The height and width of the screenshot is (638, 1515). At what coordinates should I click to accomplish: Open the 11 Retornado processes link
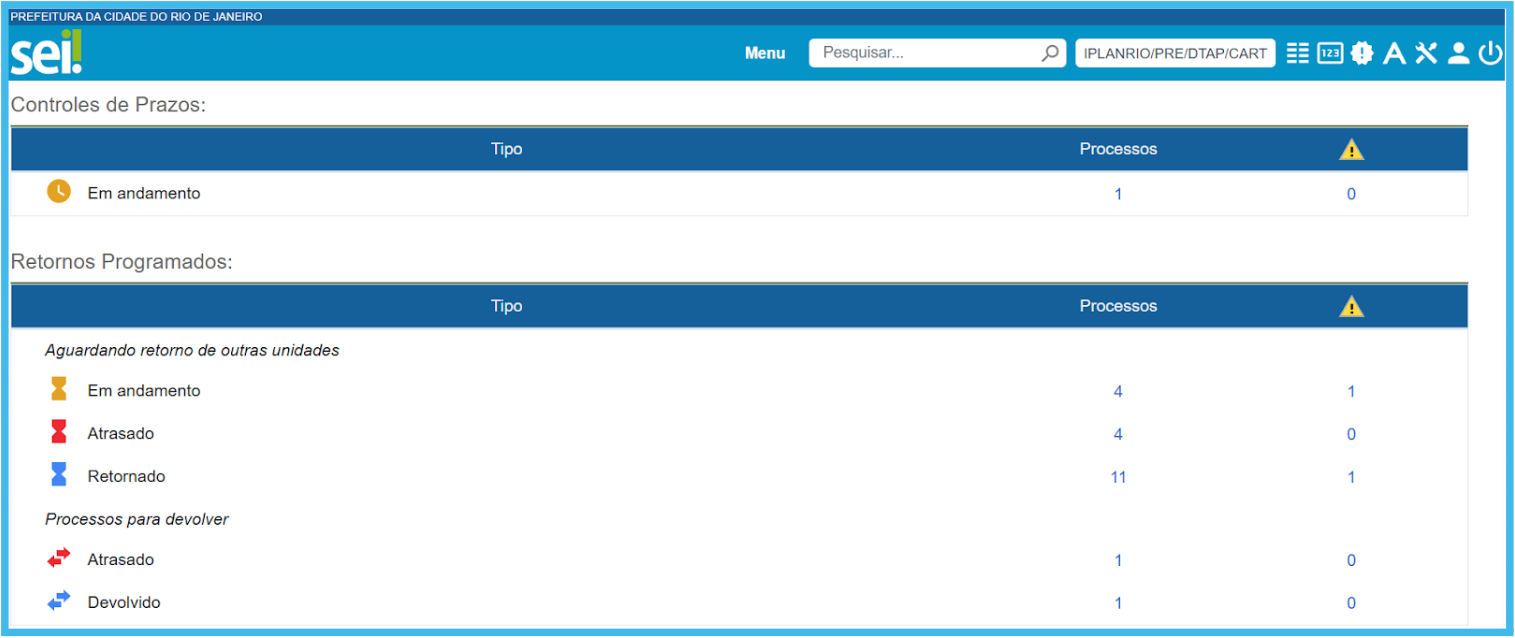coord(1118,478)
